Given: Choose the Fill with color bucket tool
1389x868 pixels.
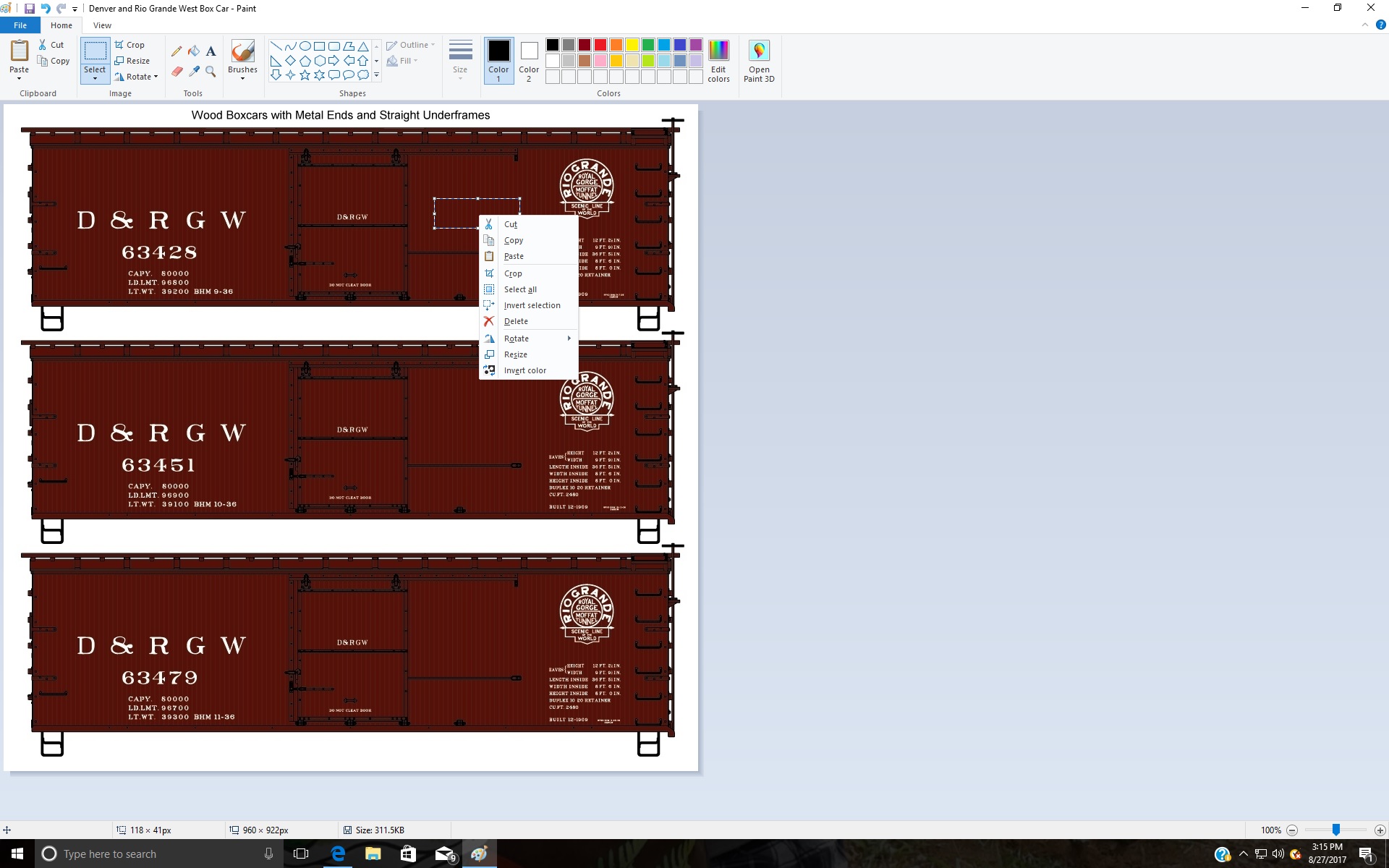Looking at the screenshot, I should click(194, 51).
